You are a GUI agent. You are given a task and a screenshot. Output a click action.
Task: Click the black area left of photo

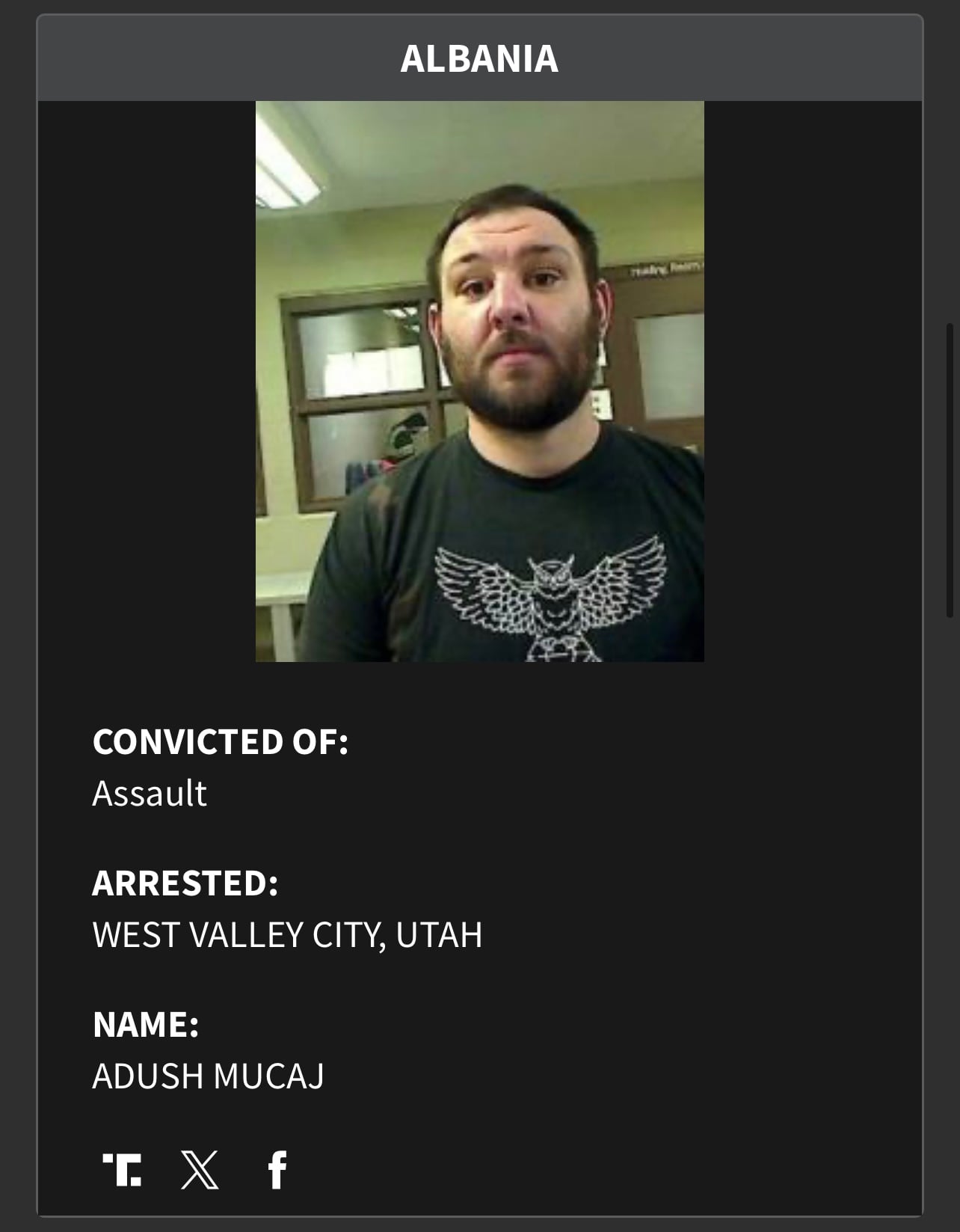click(x=147, y=381)
